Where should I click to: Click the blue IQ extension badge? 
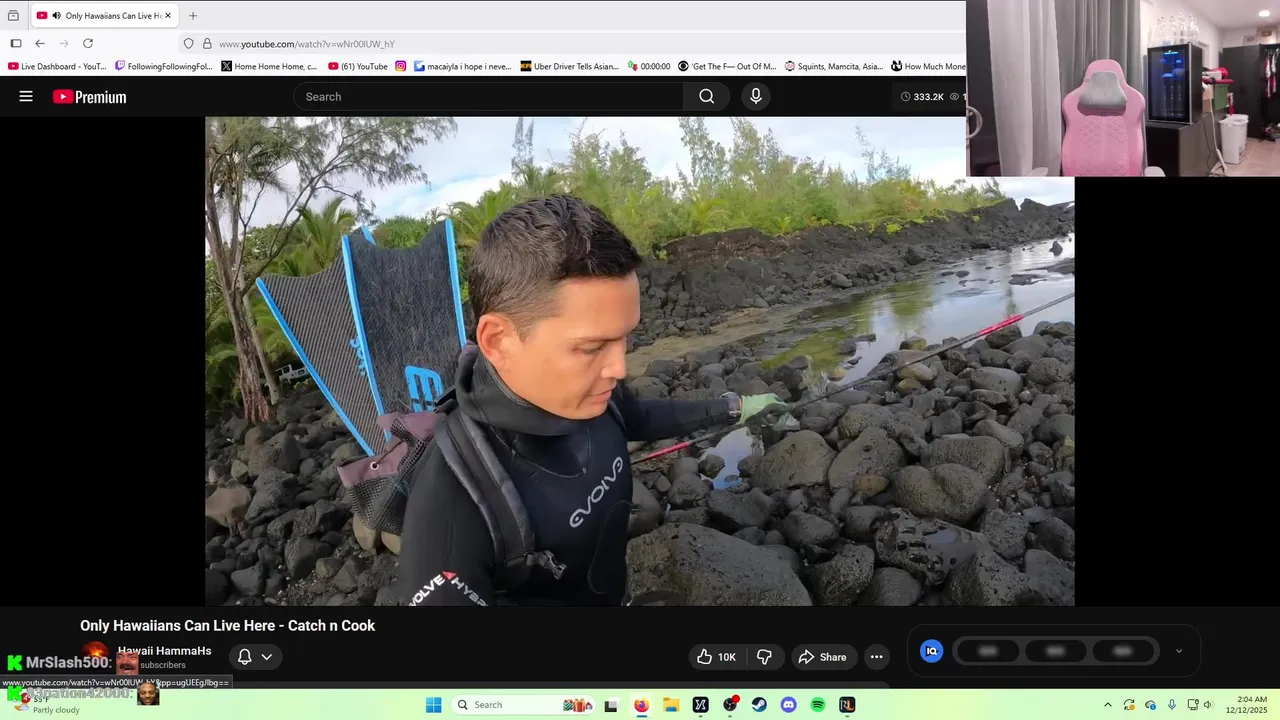point(931,651)
